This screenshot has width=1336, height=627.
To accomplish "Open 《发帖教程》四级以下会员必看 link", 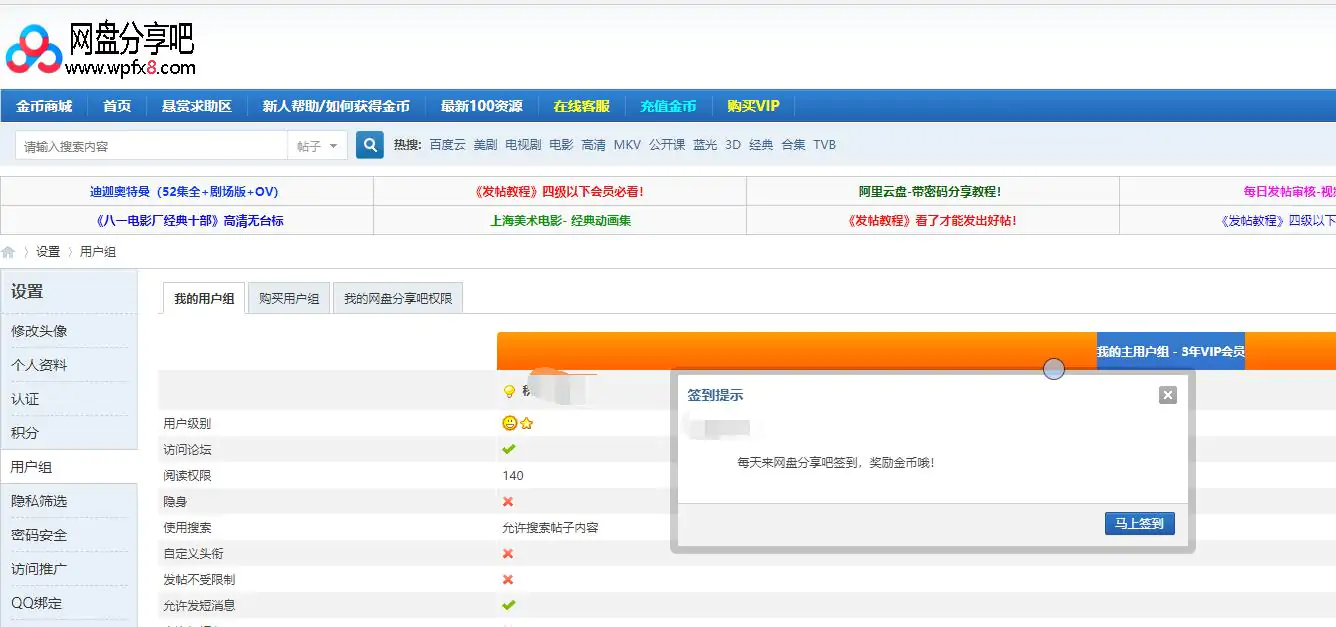I will pyautogui.click(x=560, y=192).
